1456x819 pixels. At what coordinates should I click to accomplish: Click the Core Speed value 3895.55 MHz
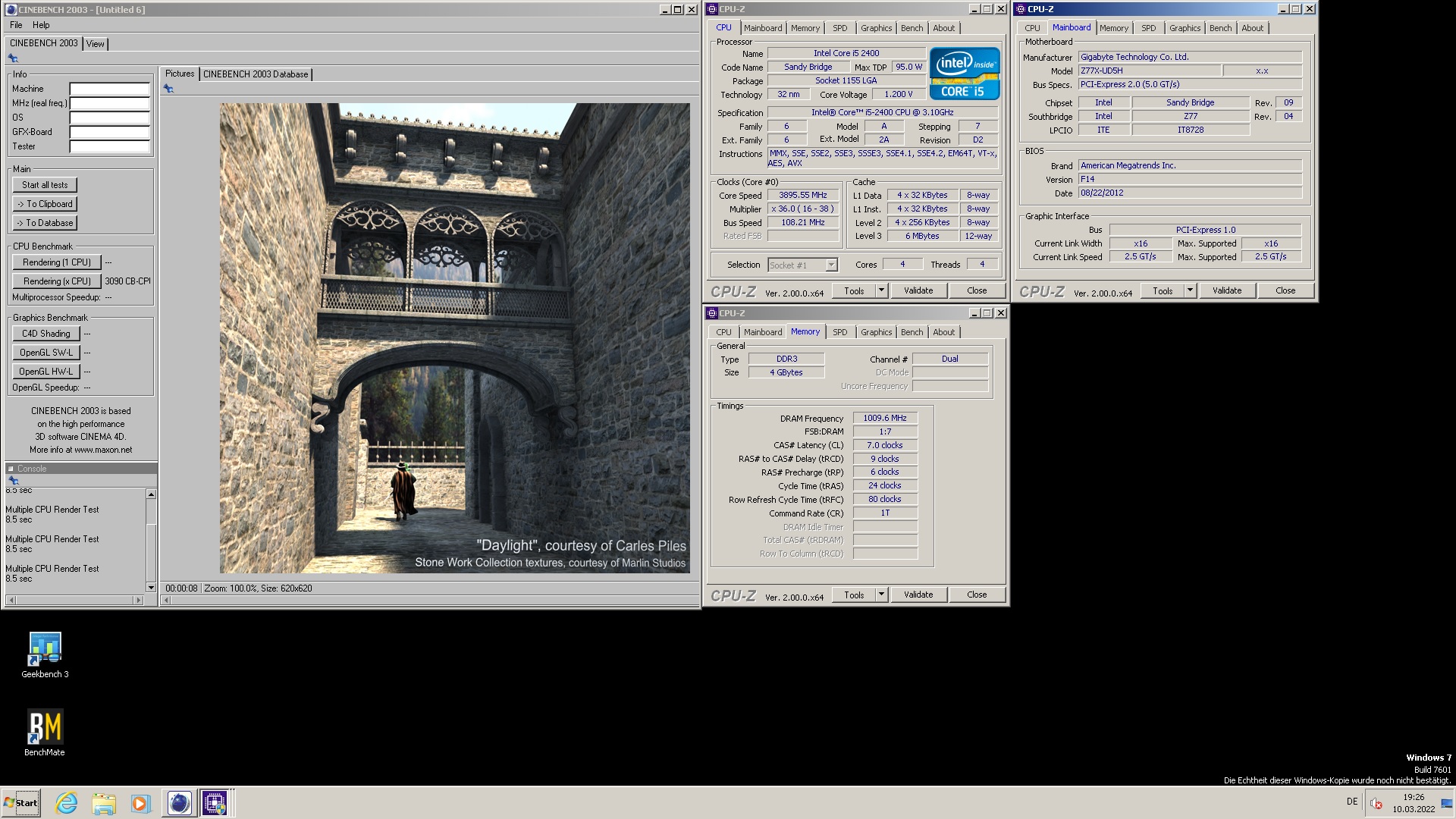pos(802,196)
